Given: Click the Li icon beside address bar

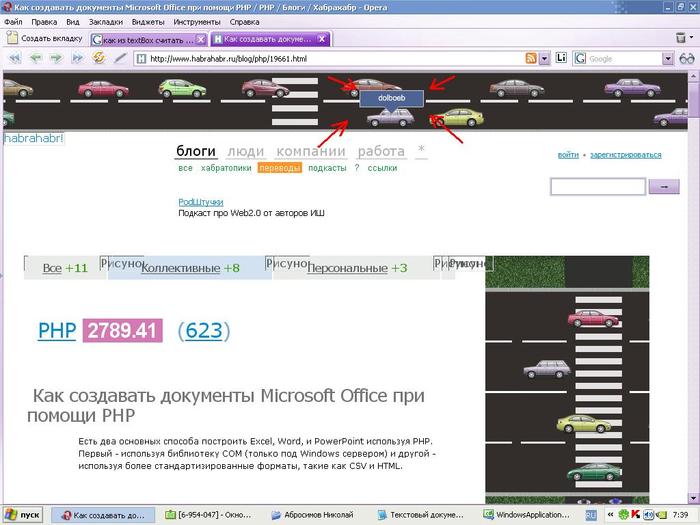Looking at the screenshot, I should point(561,58).
